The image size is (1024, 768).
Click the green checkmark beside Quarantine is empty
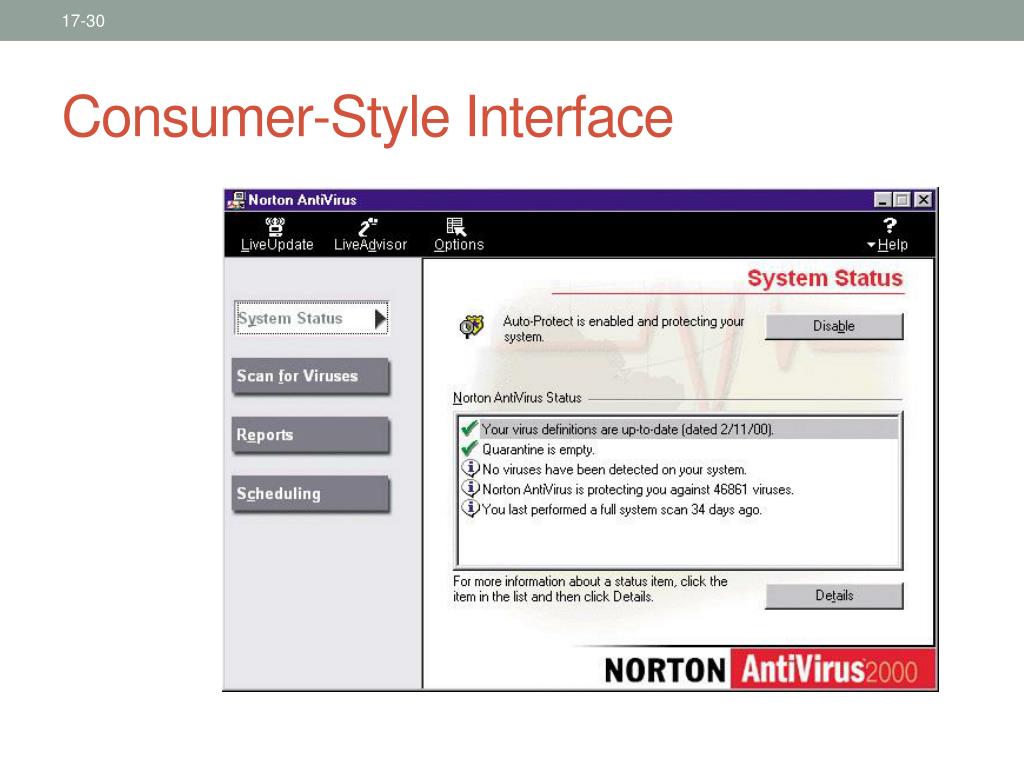pos(469,449)
